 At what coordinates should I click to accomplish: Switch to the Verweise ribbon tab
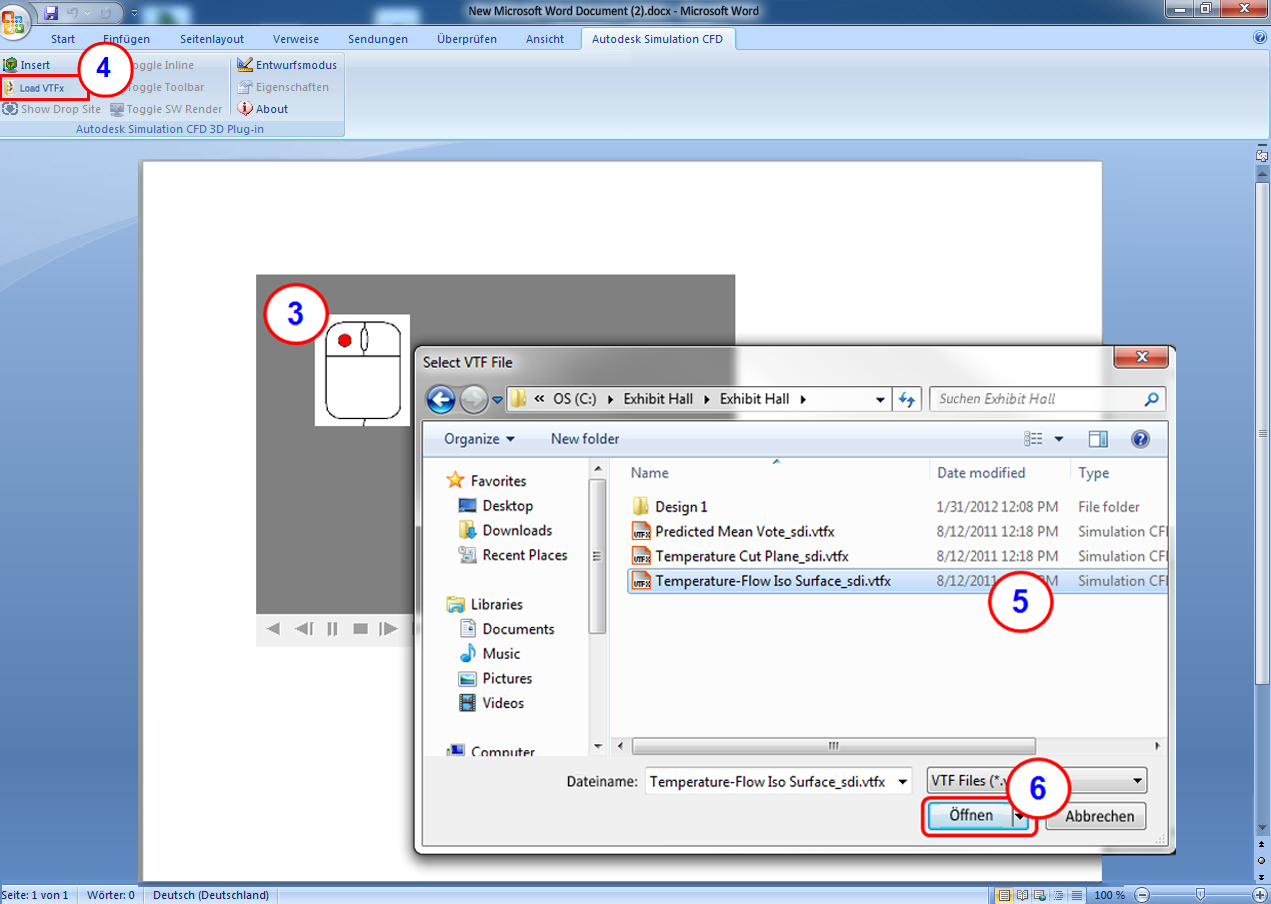pos(296,39)
